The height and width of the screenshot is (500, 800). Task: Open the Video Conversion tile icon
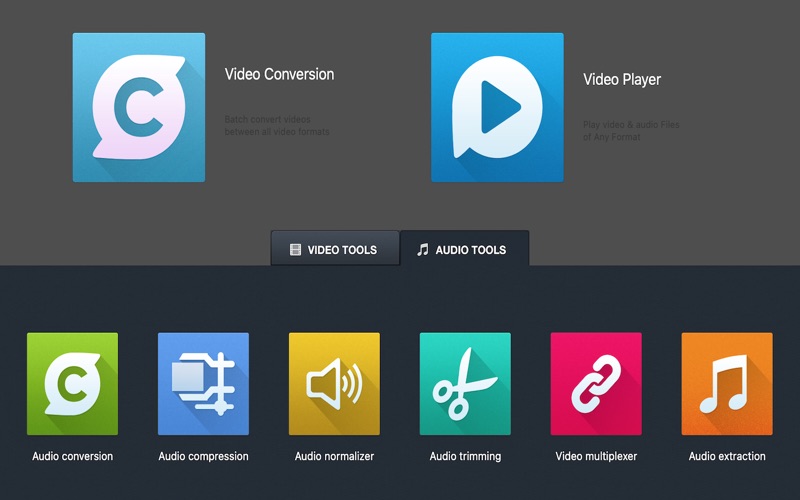(x=138, y=107)
